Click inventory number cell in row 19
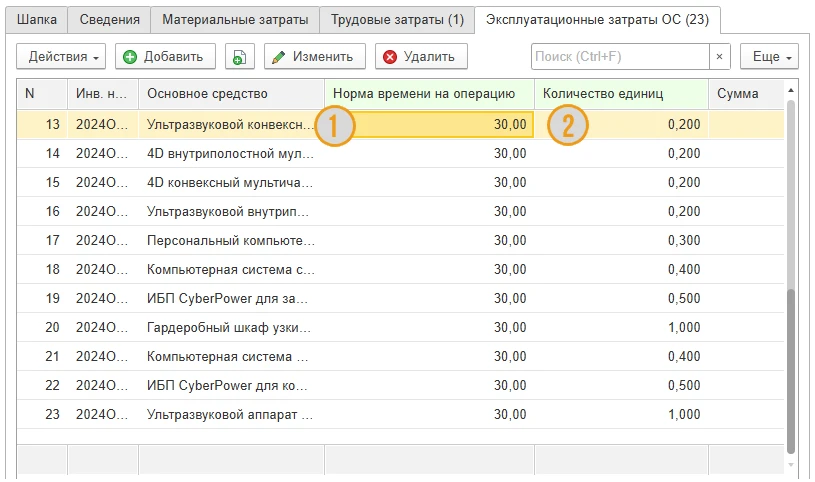The image size is (815, 482). click(x=103, y=298)
